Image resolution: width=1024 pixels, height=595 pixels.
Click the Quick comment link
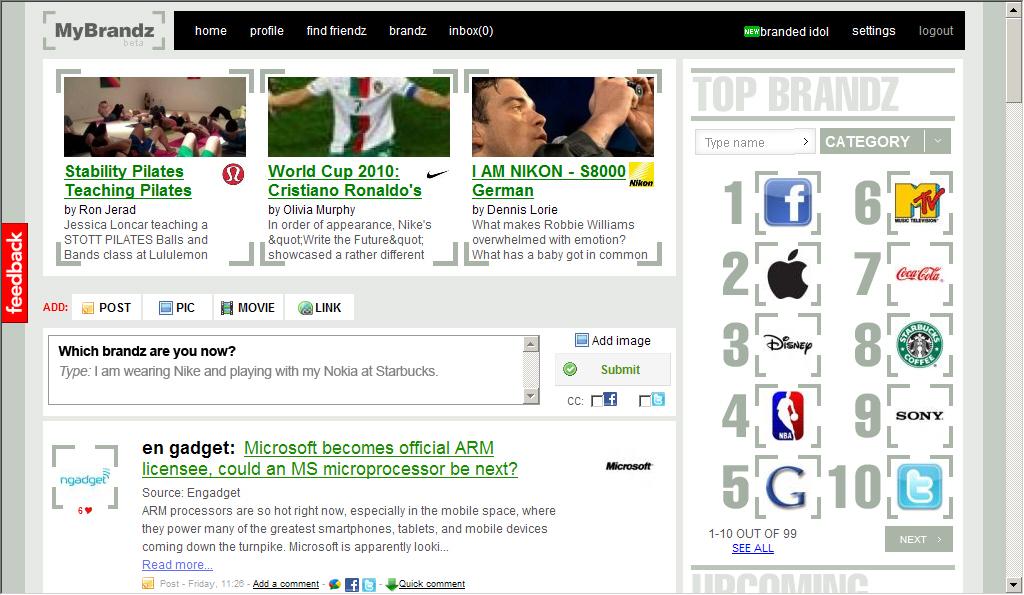(x=432, y=584)
